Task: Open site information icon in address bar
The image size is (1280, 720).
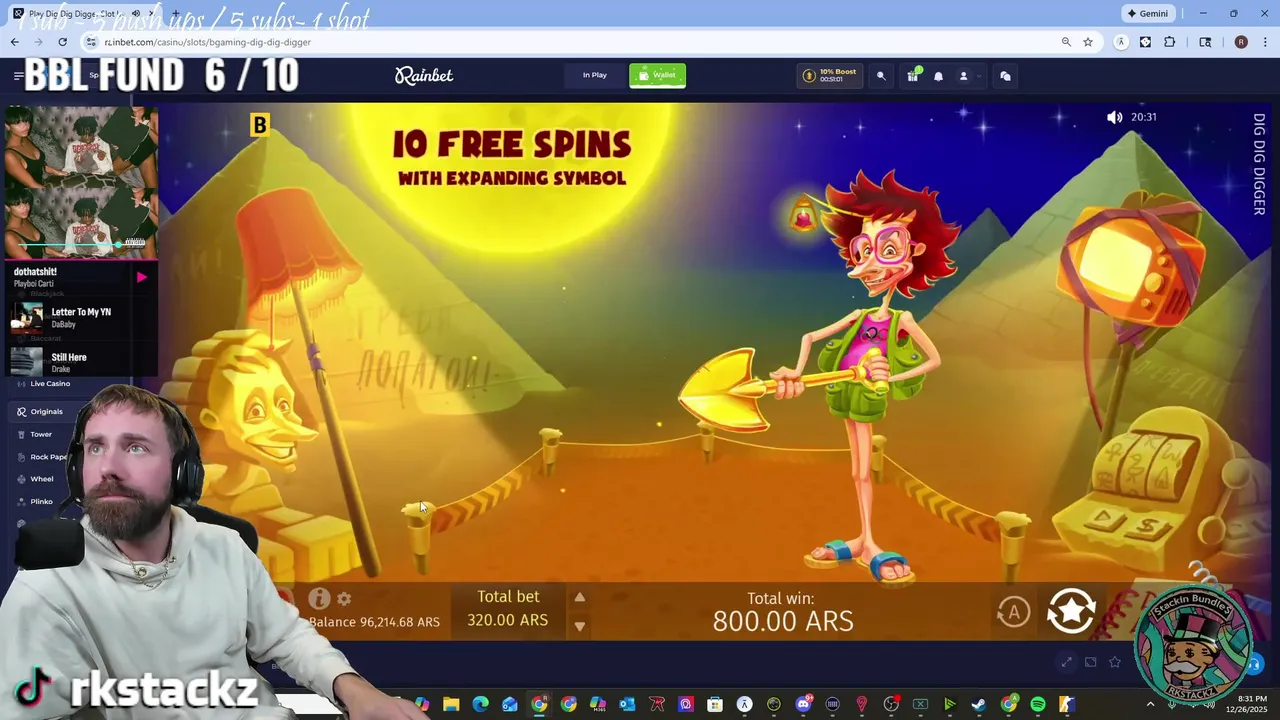Action: 90,42
